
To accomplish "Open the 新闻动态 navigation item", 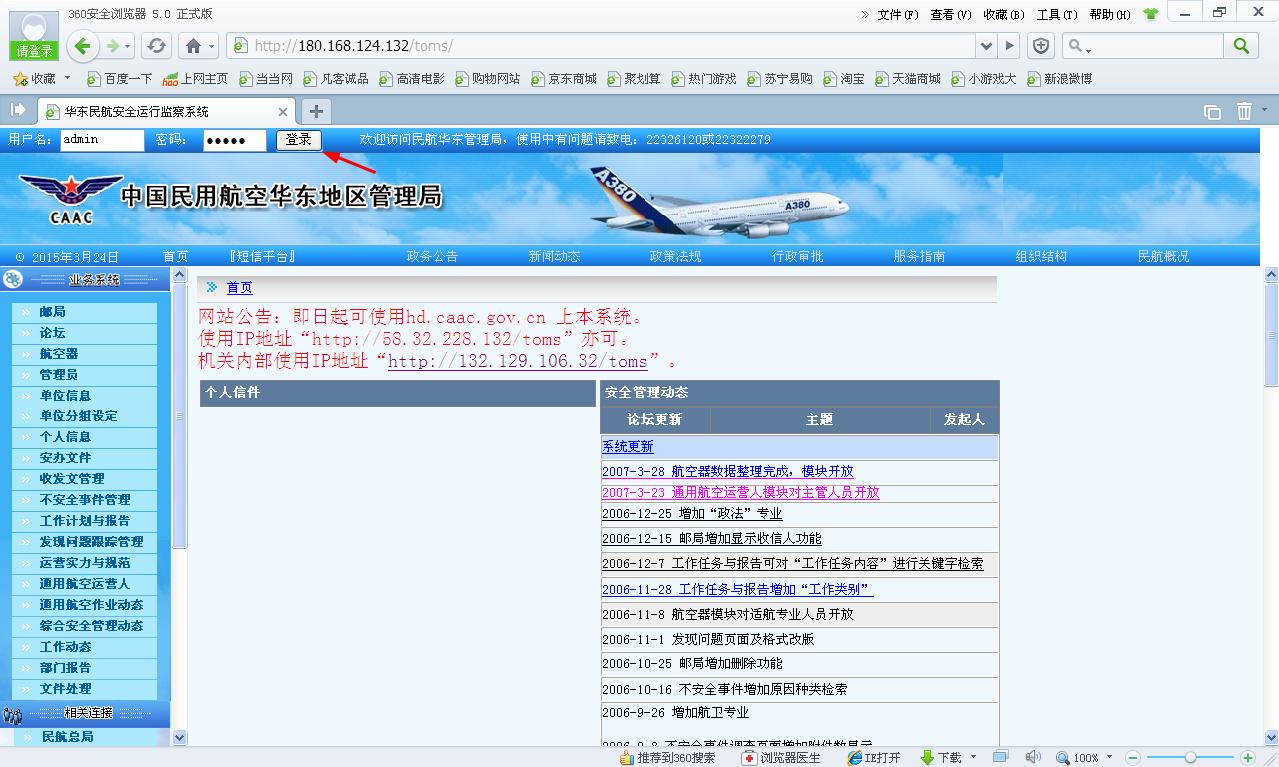I will coord(554,256).
